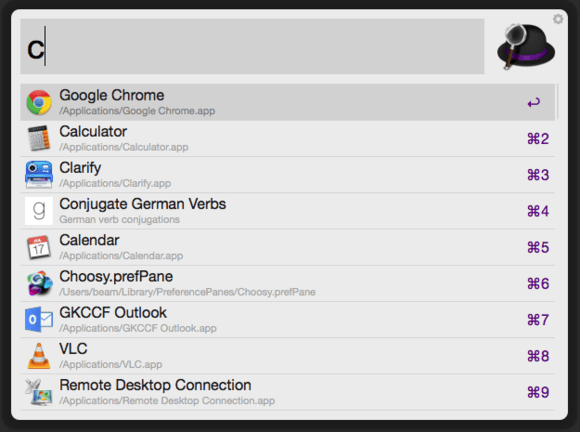The width and height of the screenshot is (580, 432).
Task: Launch Clarify from the results list
Action: pos(287,175)
